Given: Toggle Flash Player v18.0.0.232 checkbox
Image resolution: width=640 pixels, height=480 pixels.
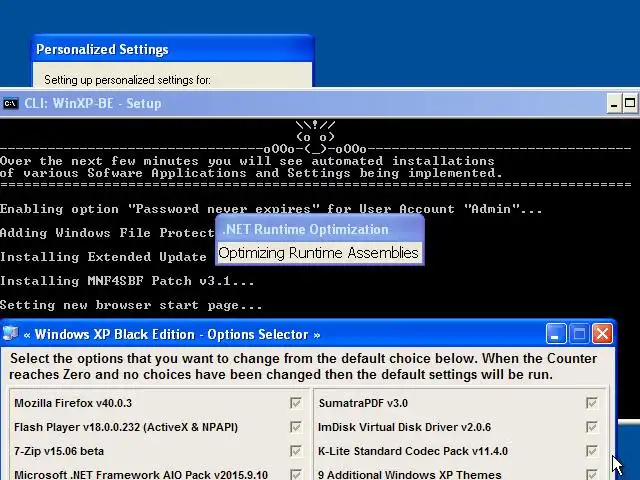Looking at the screenshot, I should 296,427.
